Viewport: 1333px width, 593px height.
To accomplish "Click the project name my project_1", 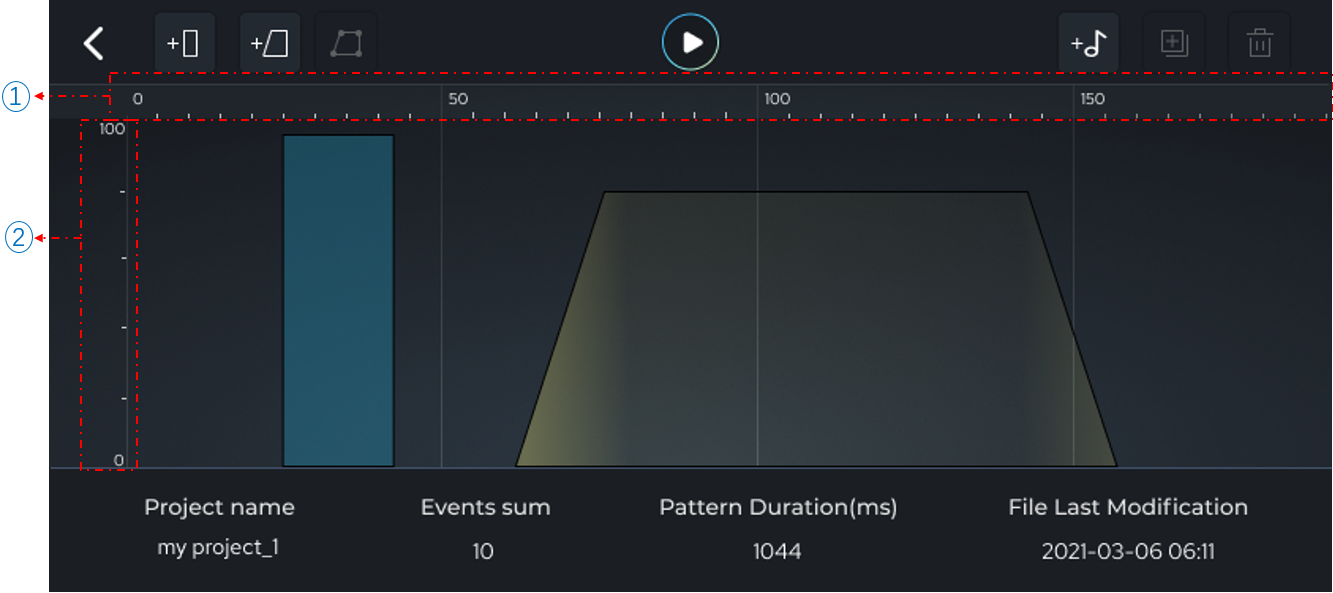I will (x=218, y=548).
